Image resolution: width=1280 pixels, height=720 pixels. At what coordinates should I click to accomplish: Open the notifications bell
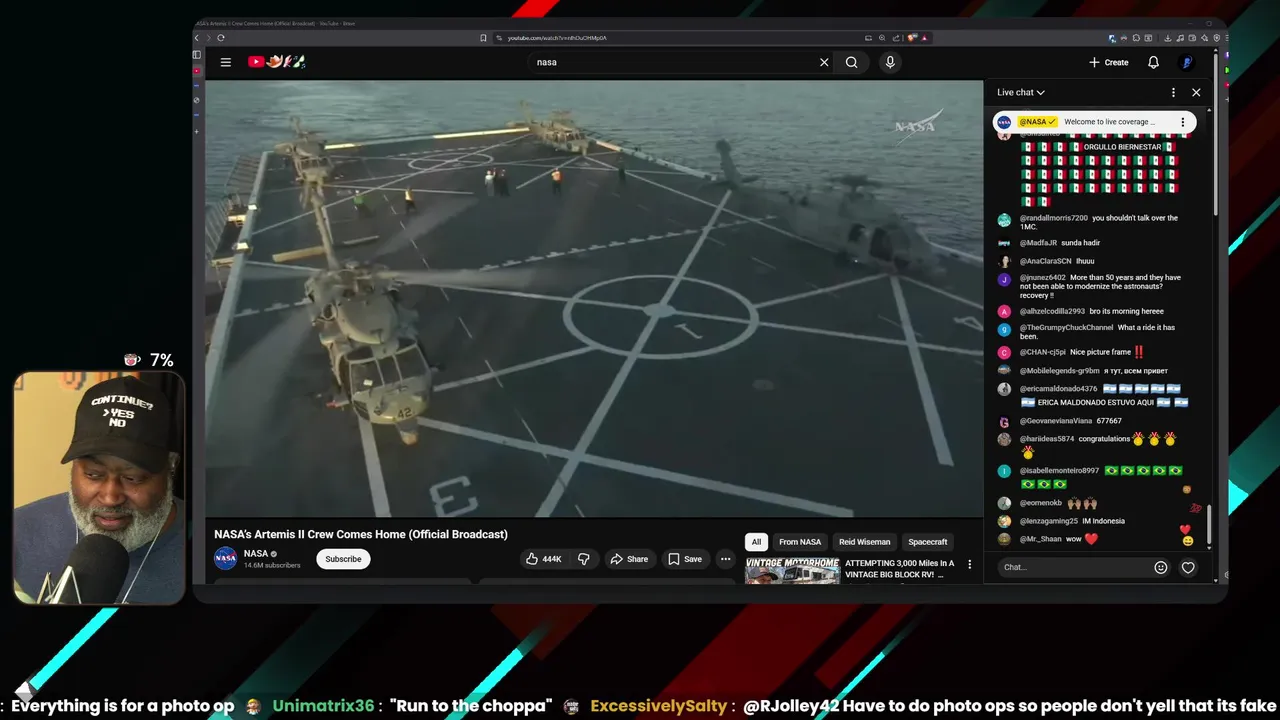(1153, 62)
